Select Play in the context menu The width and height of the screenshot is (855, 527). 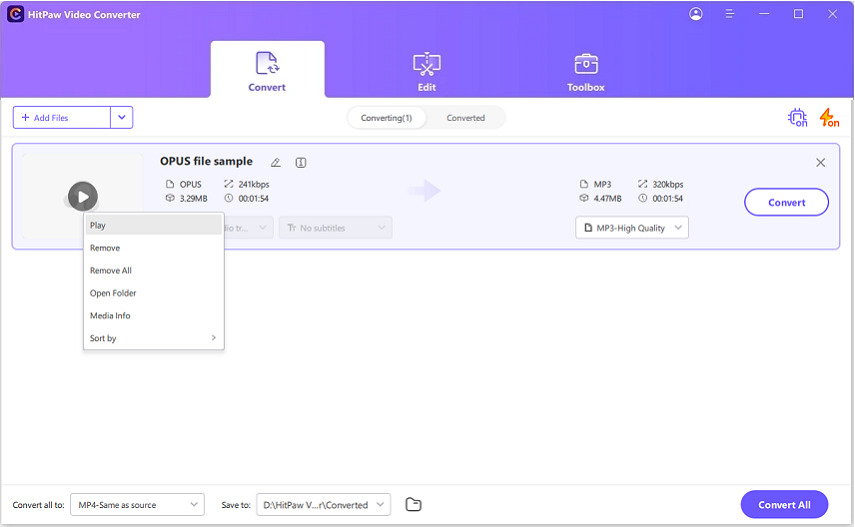click(154, 225)
